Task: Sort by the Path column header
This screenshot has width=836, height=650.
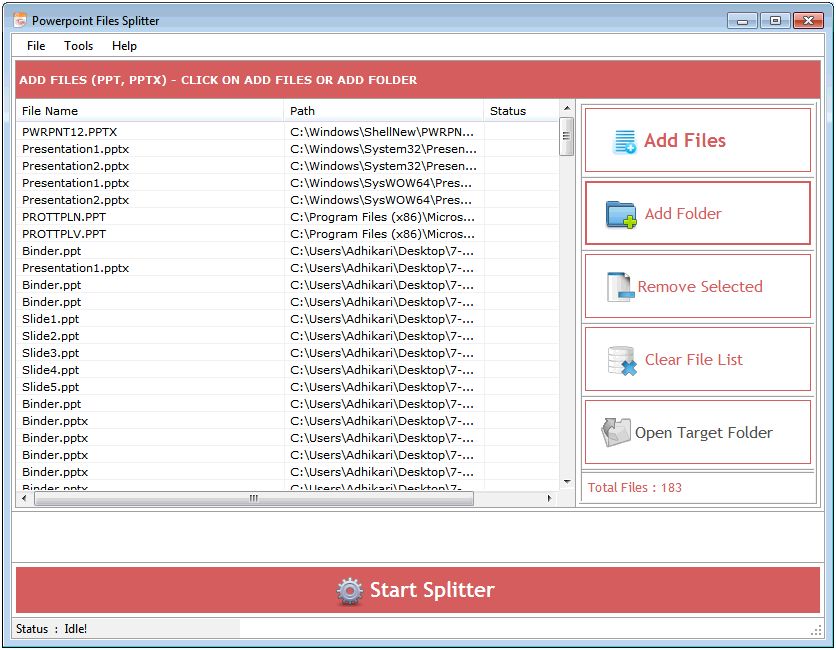Action: click(x=383, y=111)
